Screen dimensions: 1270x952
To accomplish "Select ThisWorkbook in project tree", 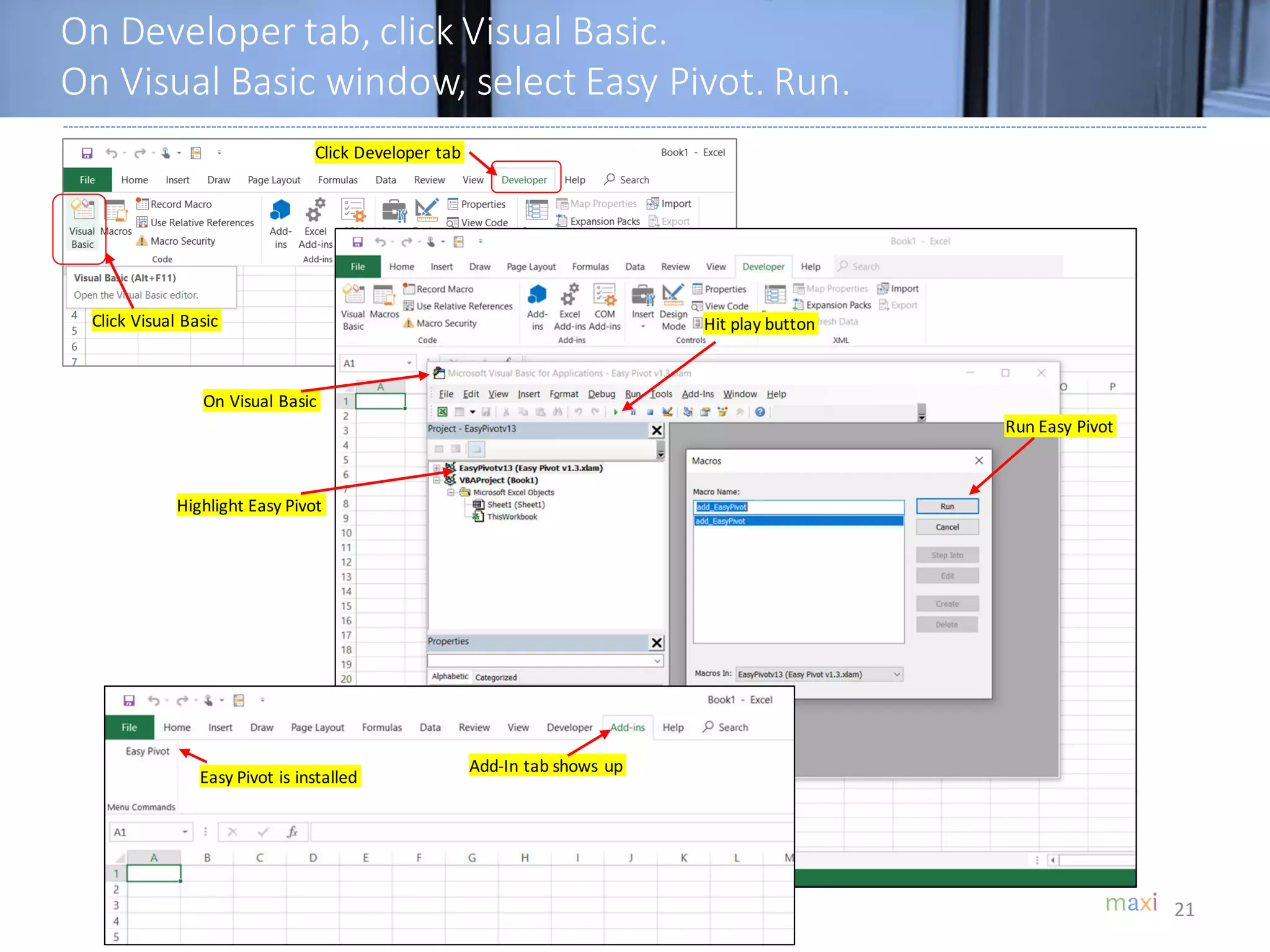I will click(x=506, y=517).
